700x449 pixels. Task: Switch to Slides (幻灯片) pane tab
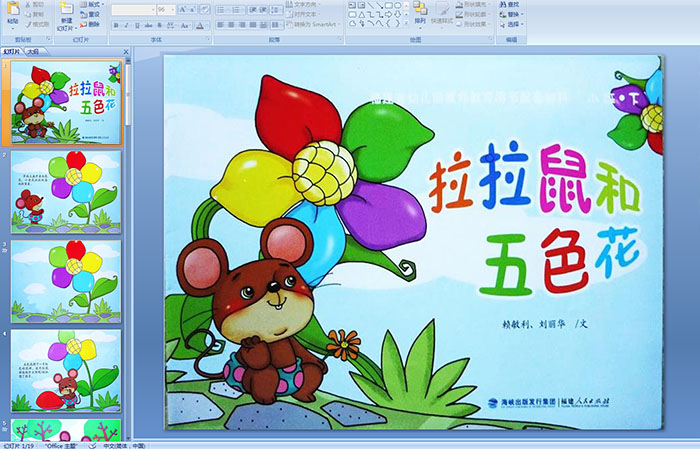pos(12,52)
